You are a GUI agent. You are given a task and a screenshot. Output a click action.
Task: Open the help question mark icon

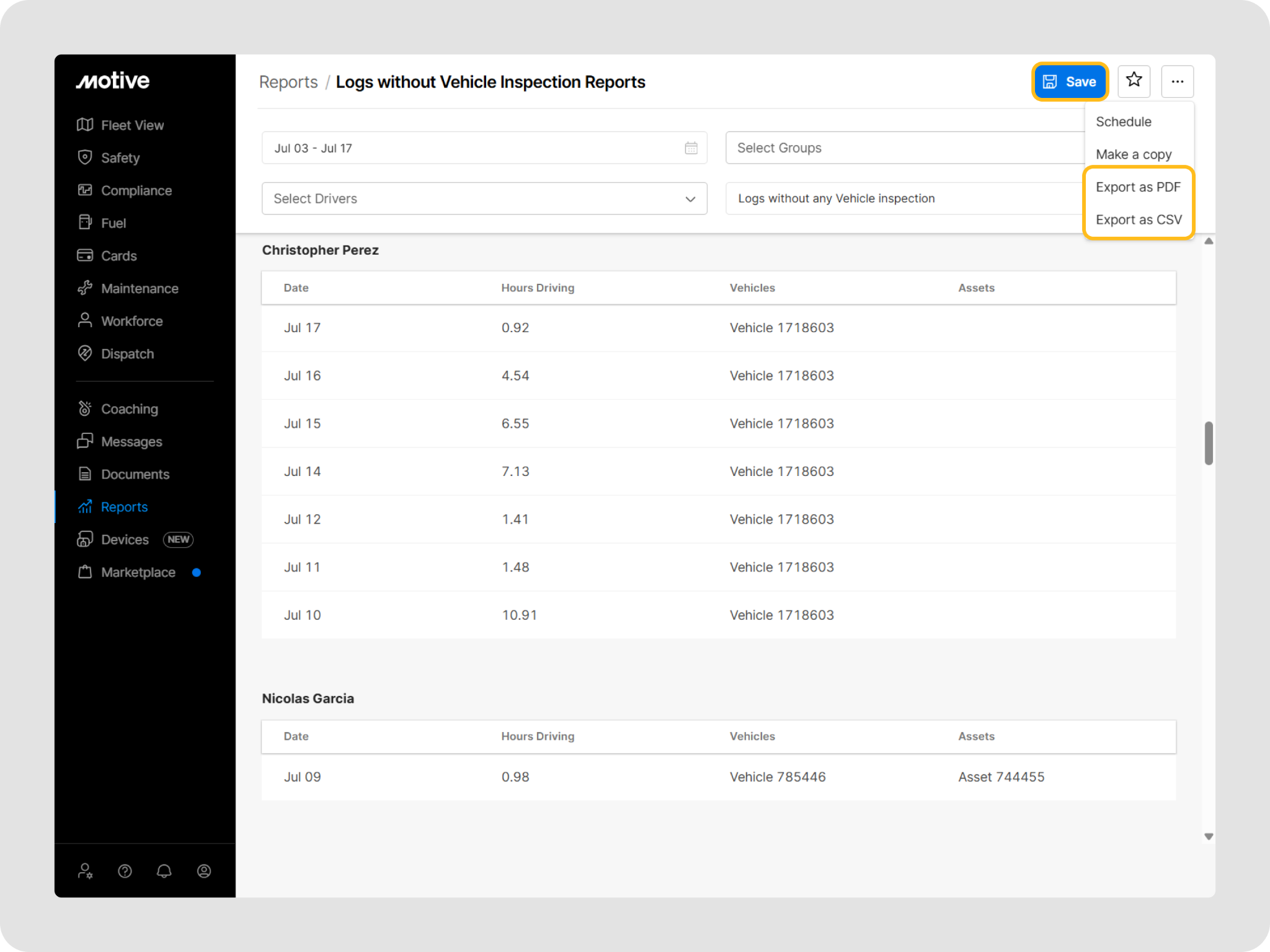[x=125, y=871]
